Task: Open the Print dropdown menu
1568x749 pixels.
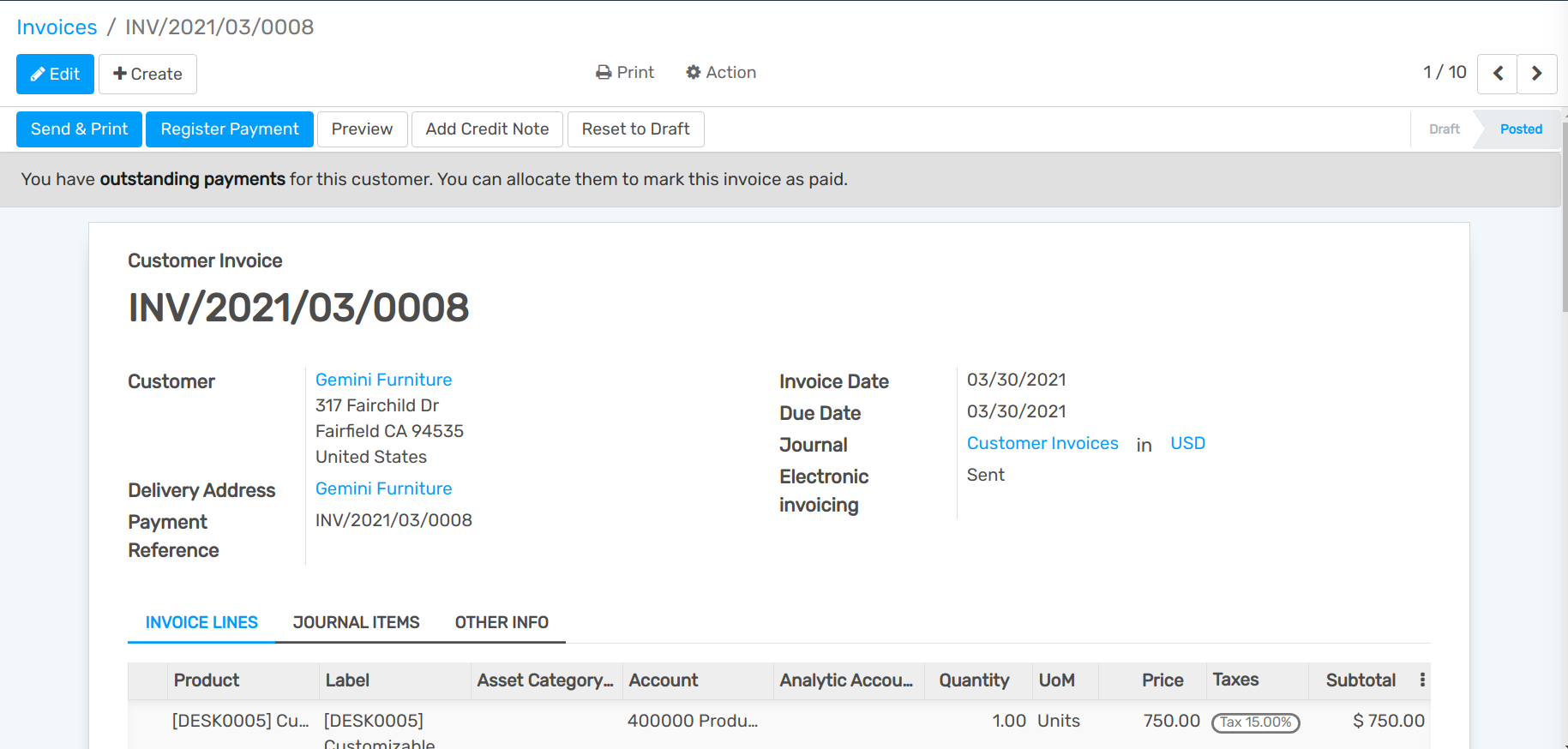Action: (625, 73)
